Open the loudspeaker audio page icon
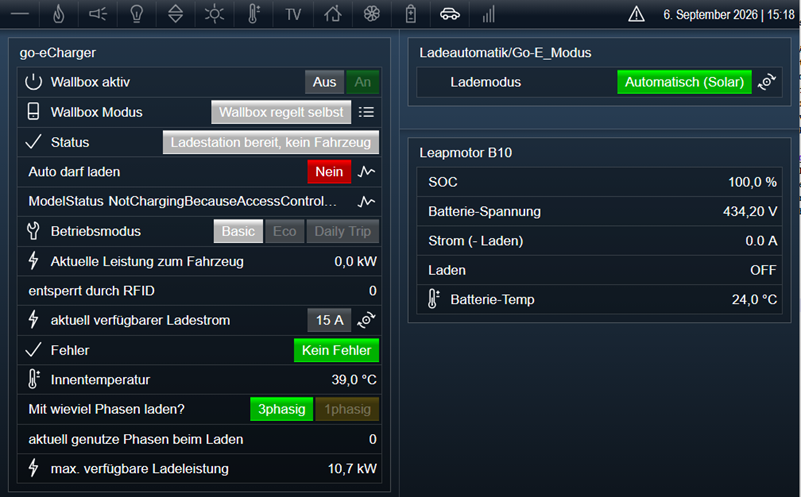Viewport: 801px width, 497px height. pyautogui.click(x=98, y=14)
